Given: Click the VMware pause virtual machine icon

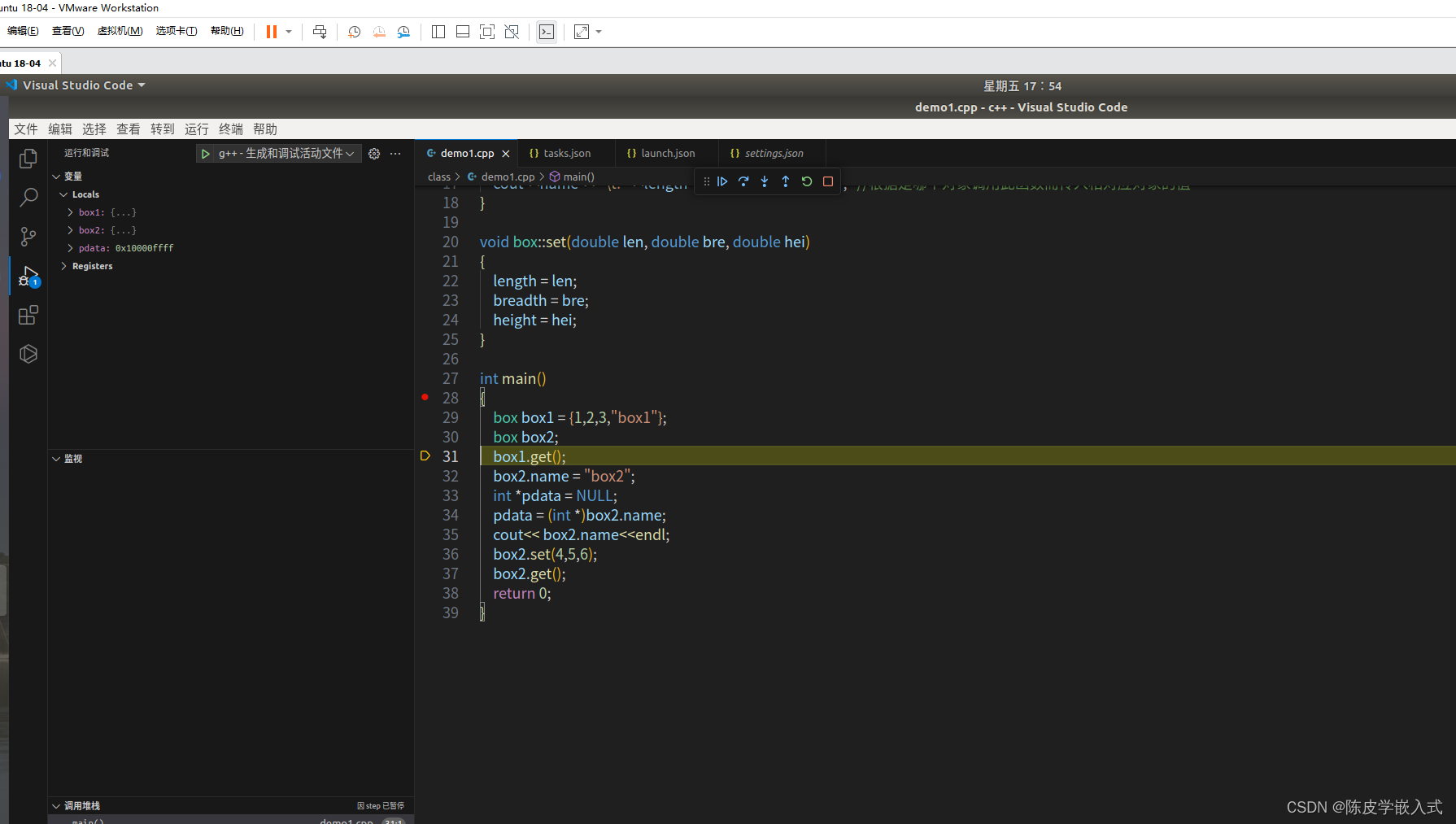Looking at the screenshot, I should pos(272,32).
